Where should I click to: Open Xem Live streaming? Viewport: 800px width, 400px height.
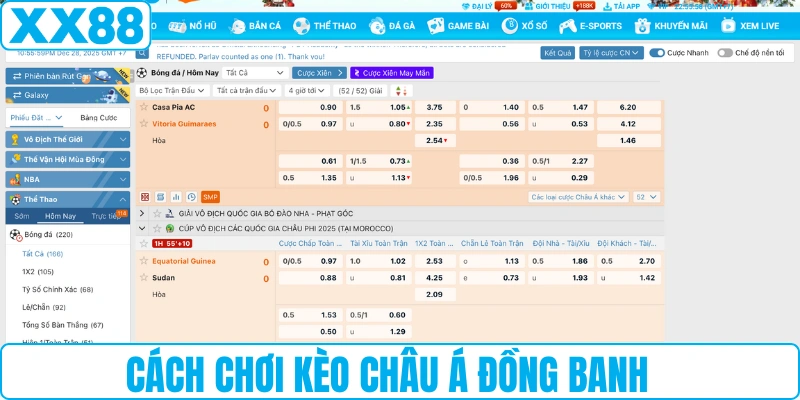point(750,26)
